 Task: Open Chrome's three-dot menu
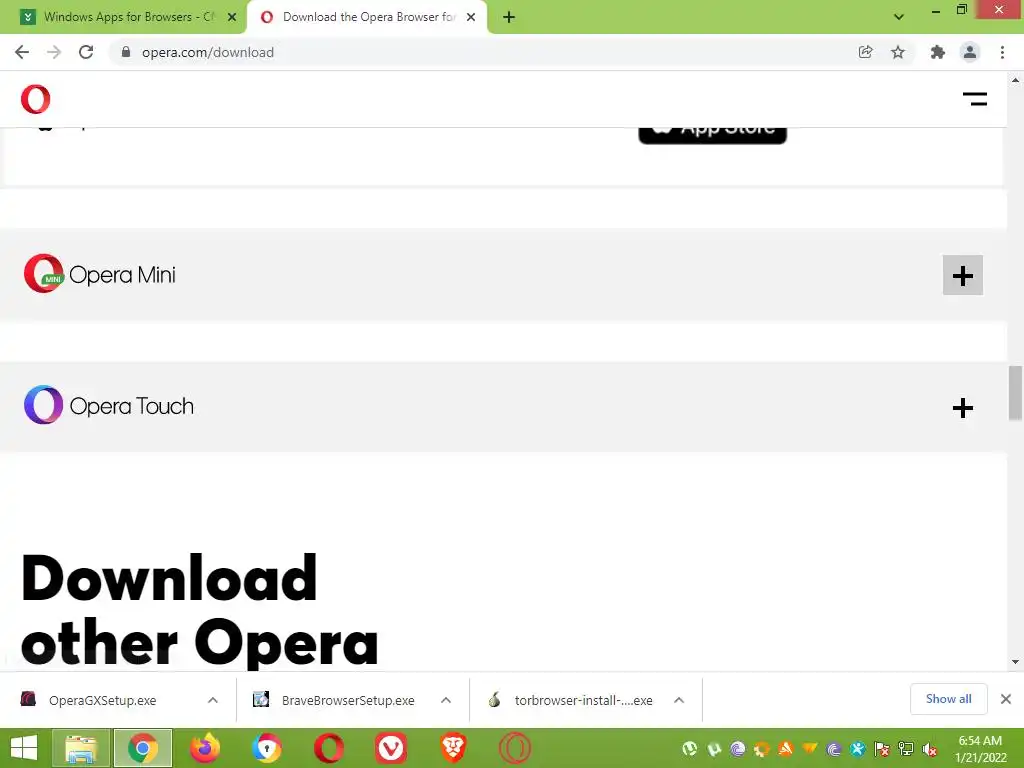click(x=1002, y=52)
